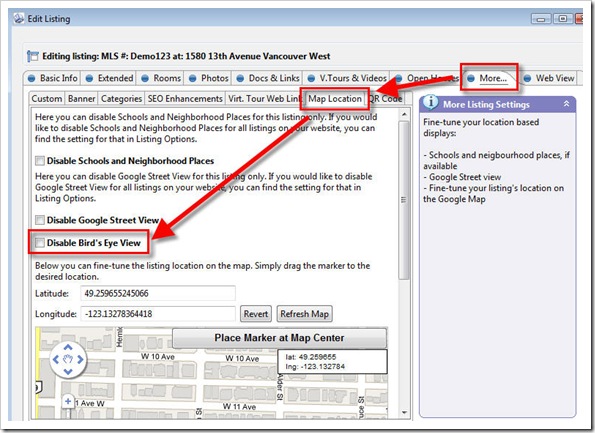
Task: Click the Refresh Map button
Action: (304, 314)
